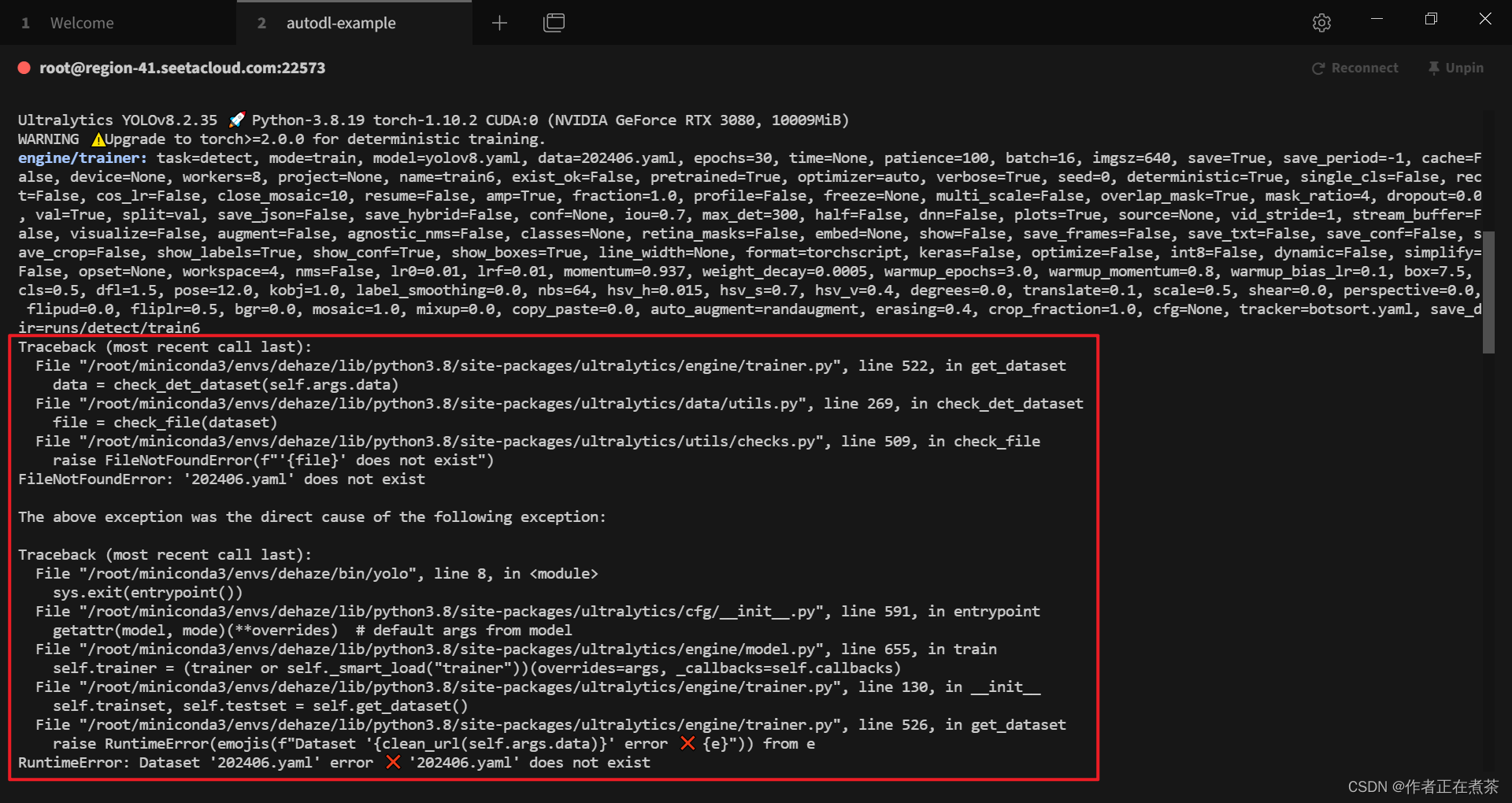Click the root@region-41.seetacloud.com host label
Screen dimensions: 1512x803
[x=182, y=68]
